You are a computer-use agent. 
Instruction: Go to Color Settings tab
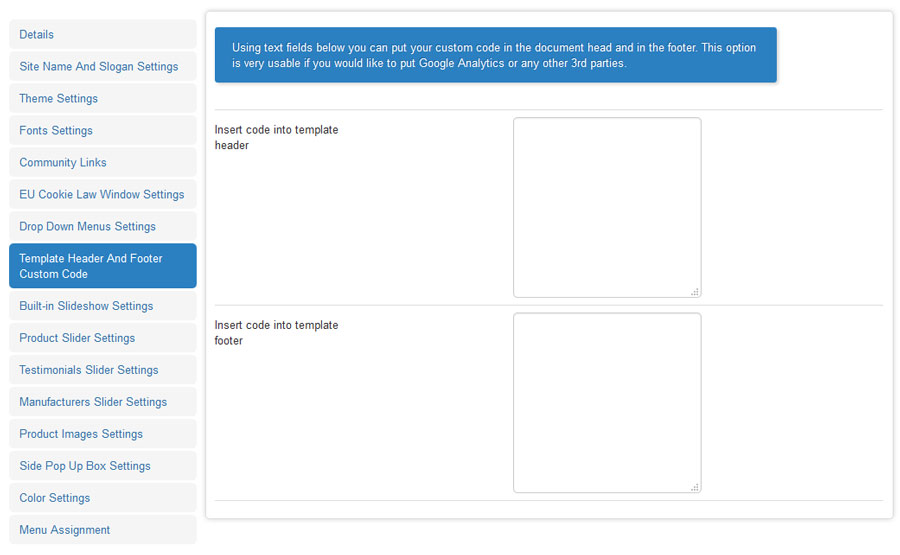(103, 498)
